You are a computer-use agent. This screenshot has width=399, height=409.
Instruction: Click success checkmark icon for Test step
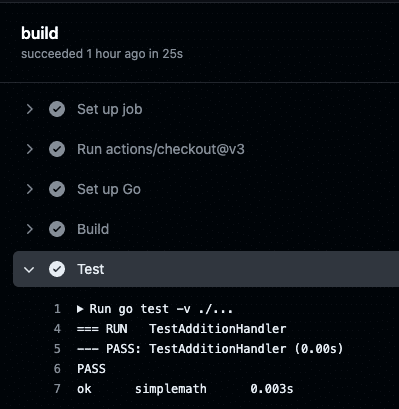pyautogui.click(x=57, y=269)
